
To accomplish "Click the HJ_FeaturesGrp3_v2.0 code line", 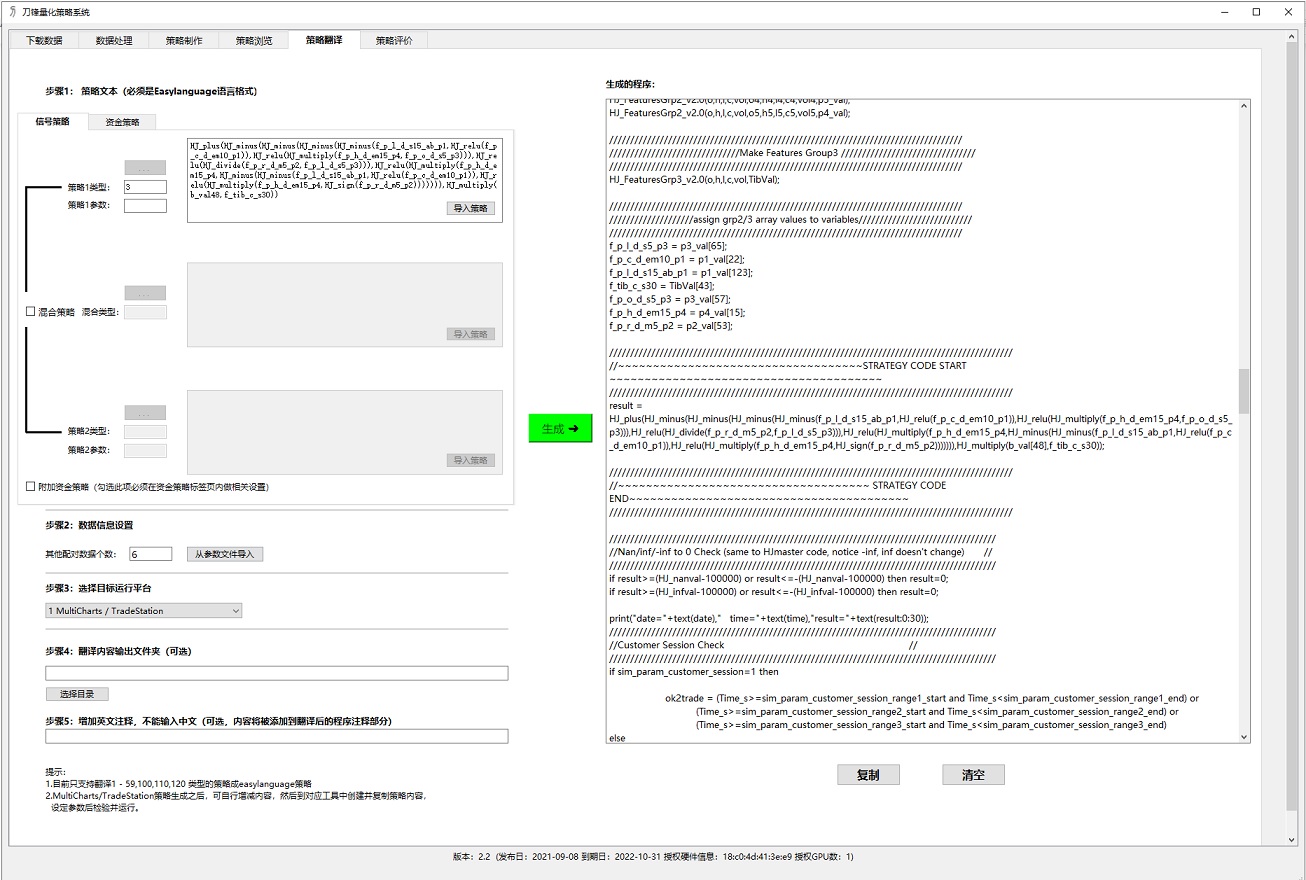I will click(693, 179).
